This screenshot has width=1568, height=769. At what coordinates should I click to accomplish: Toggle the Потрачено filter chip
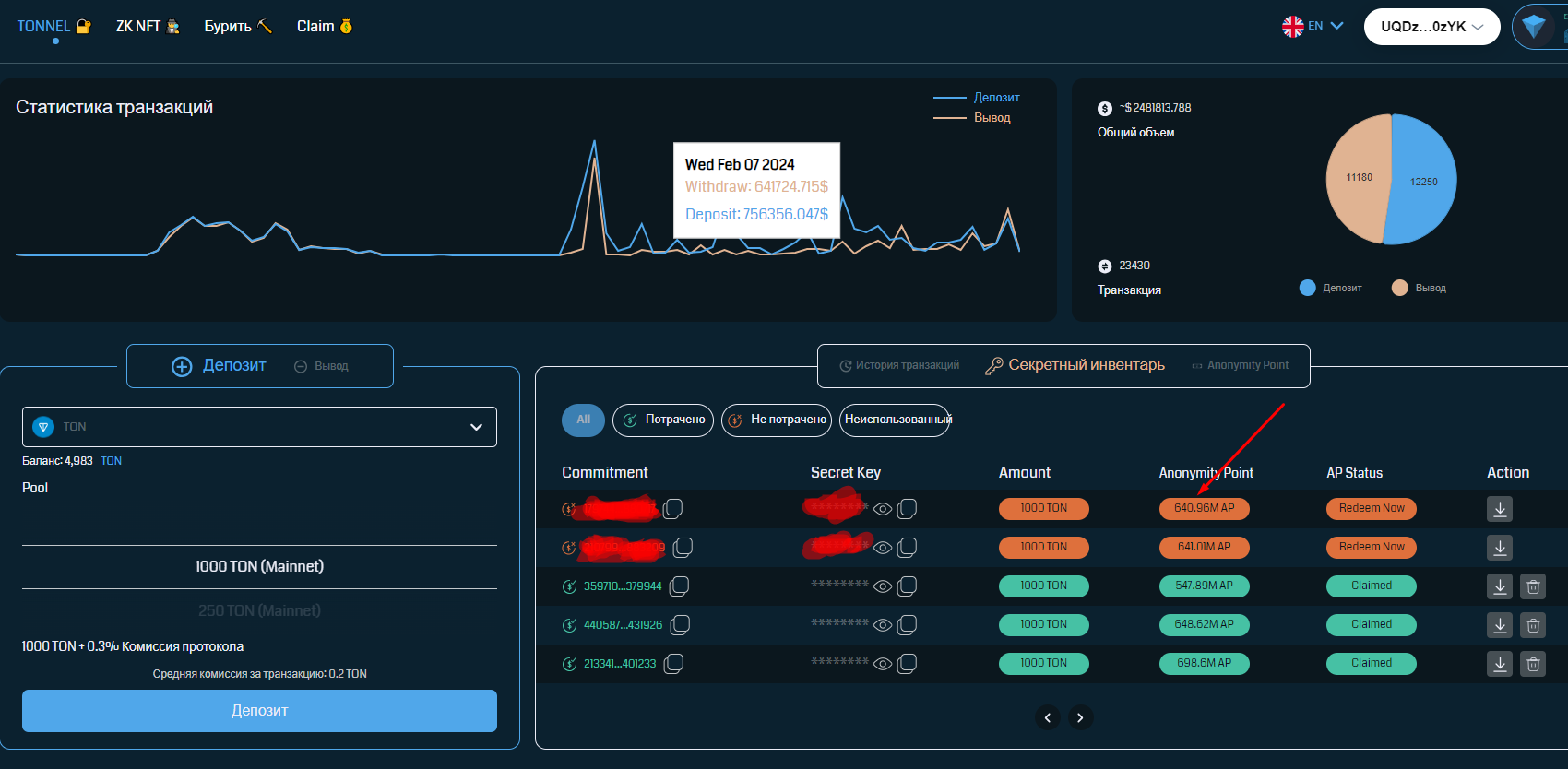click(663, 420)
